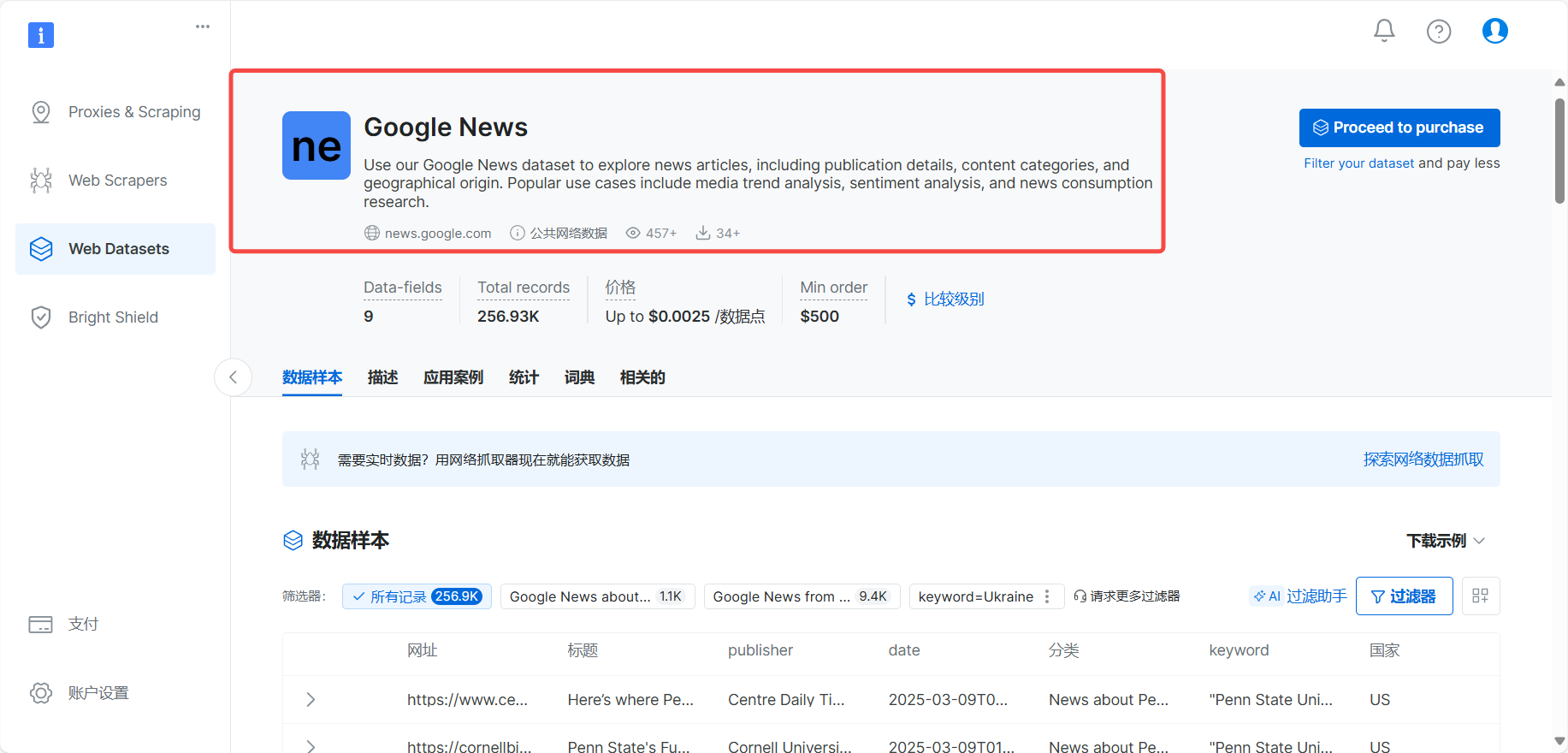Screen dimensions: 1568x753
Task: Click the blue info logo icon
Action: pyautogui.click(x=41, y=35)
